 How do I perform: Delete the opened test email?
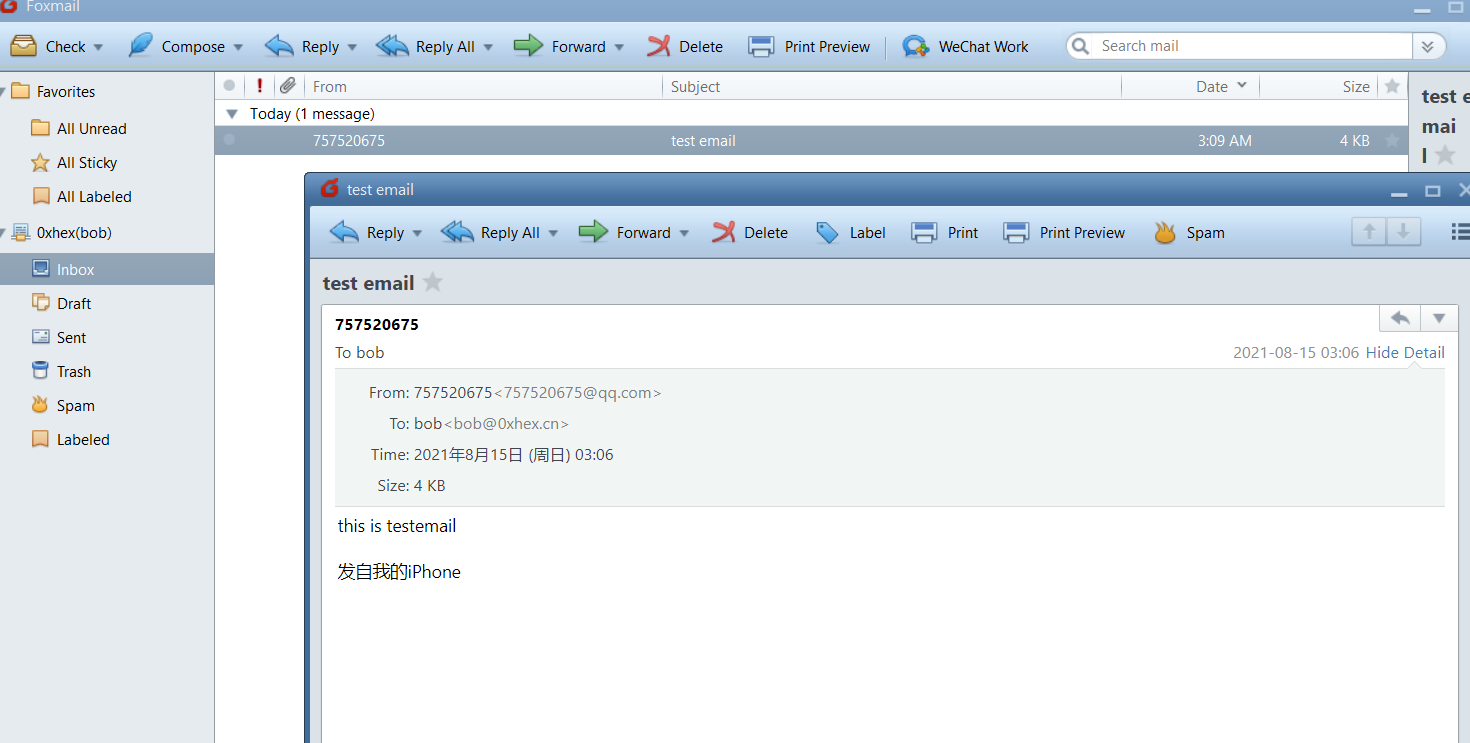pos(750,232)
